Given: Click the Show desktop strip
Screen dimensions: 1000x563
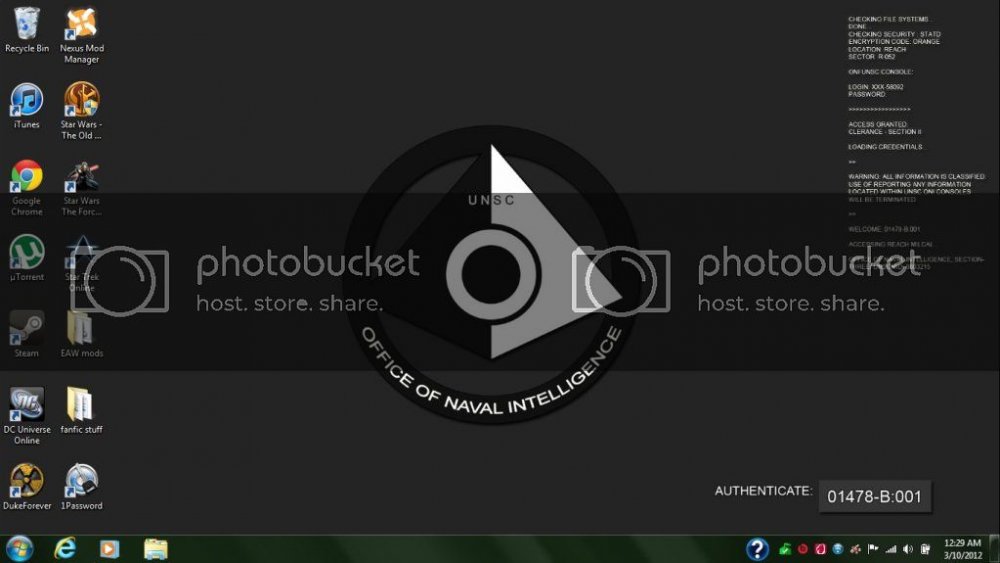Looking at the screenshot, I should pyautogui.click(x=994, y=549).
